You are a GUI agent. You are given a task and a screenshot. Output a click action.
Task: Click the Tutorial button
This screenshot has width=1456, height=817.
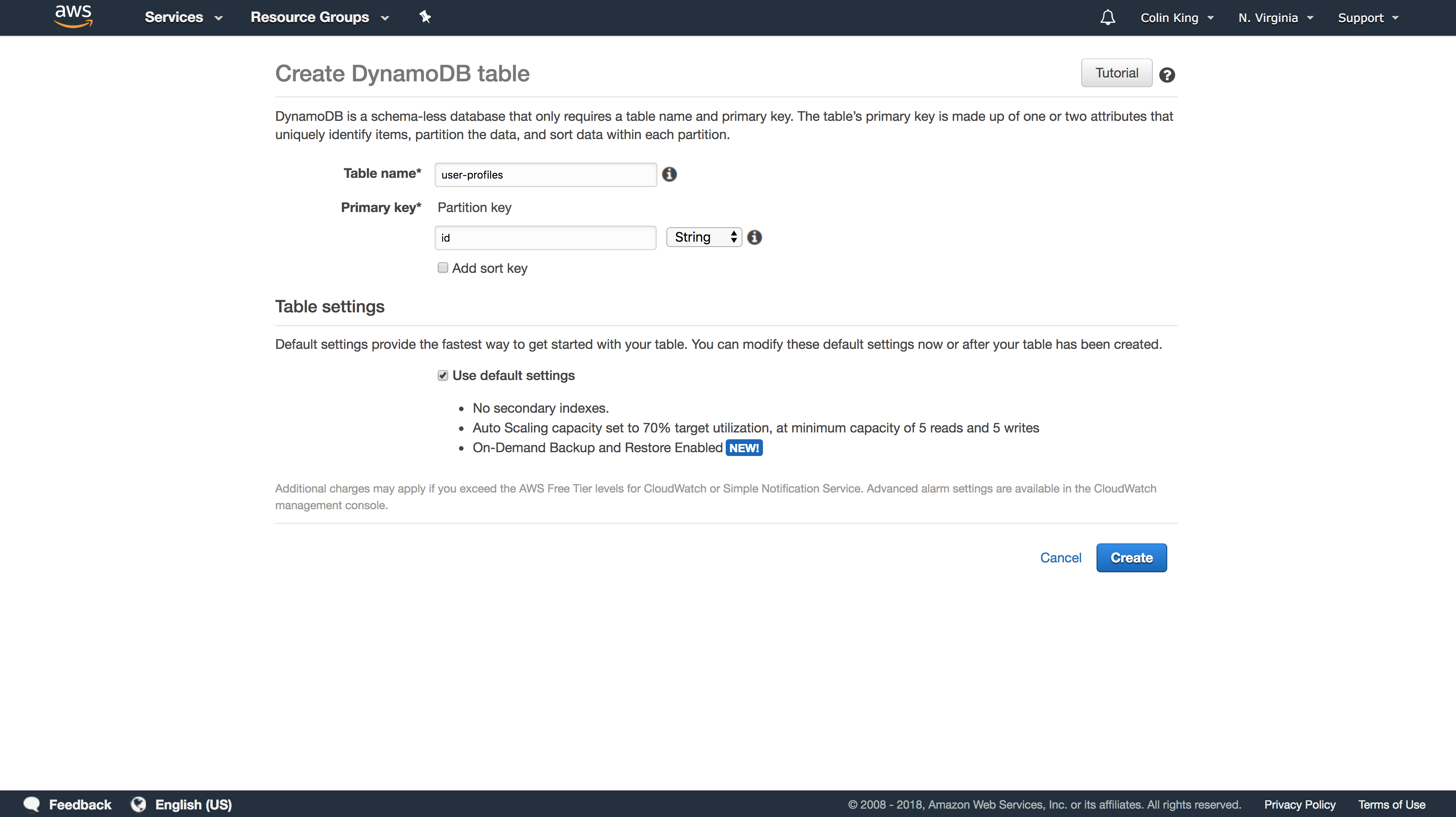pos(1116,73)
